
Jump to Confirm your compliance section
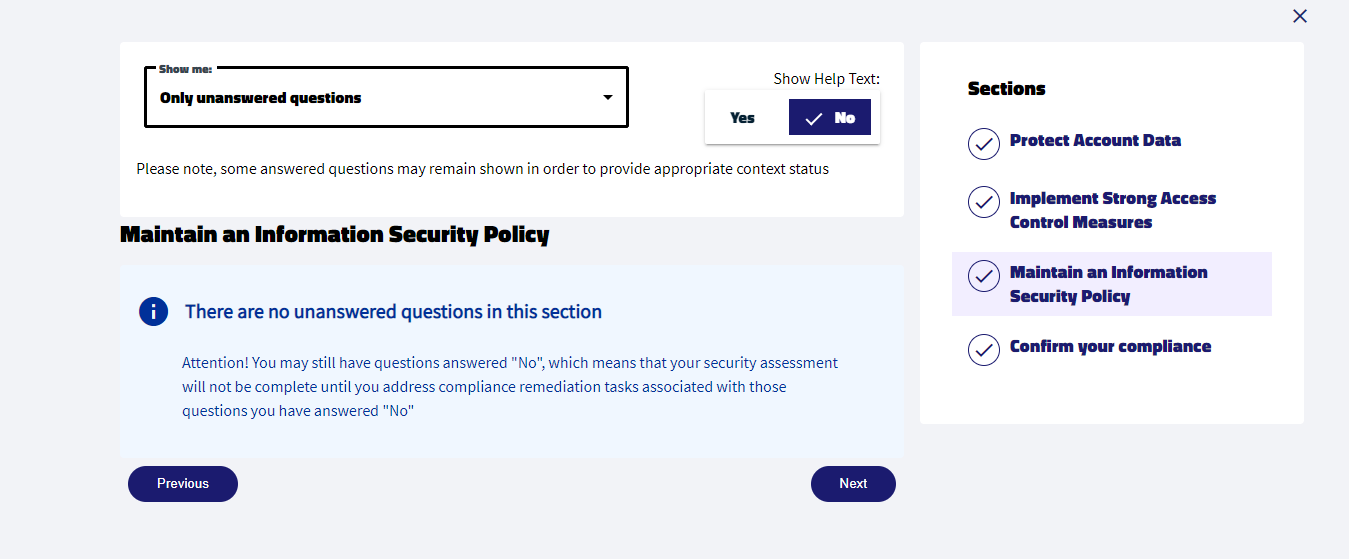point(1110,346)
